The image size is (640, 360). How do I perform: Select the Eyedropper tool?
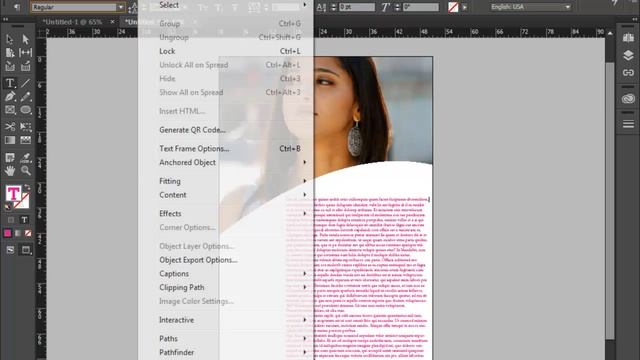point(26,158)
